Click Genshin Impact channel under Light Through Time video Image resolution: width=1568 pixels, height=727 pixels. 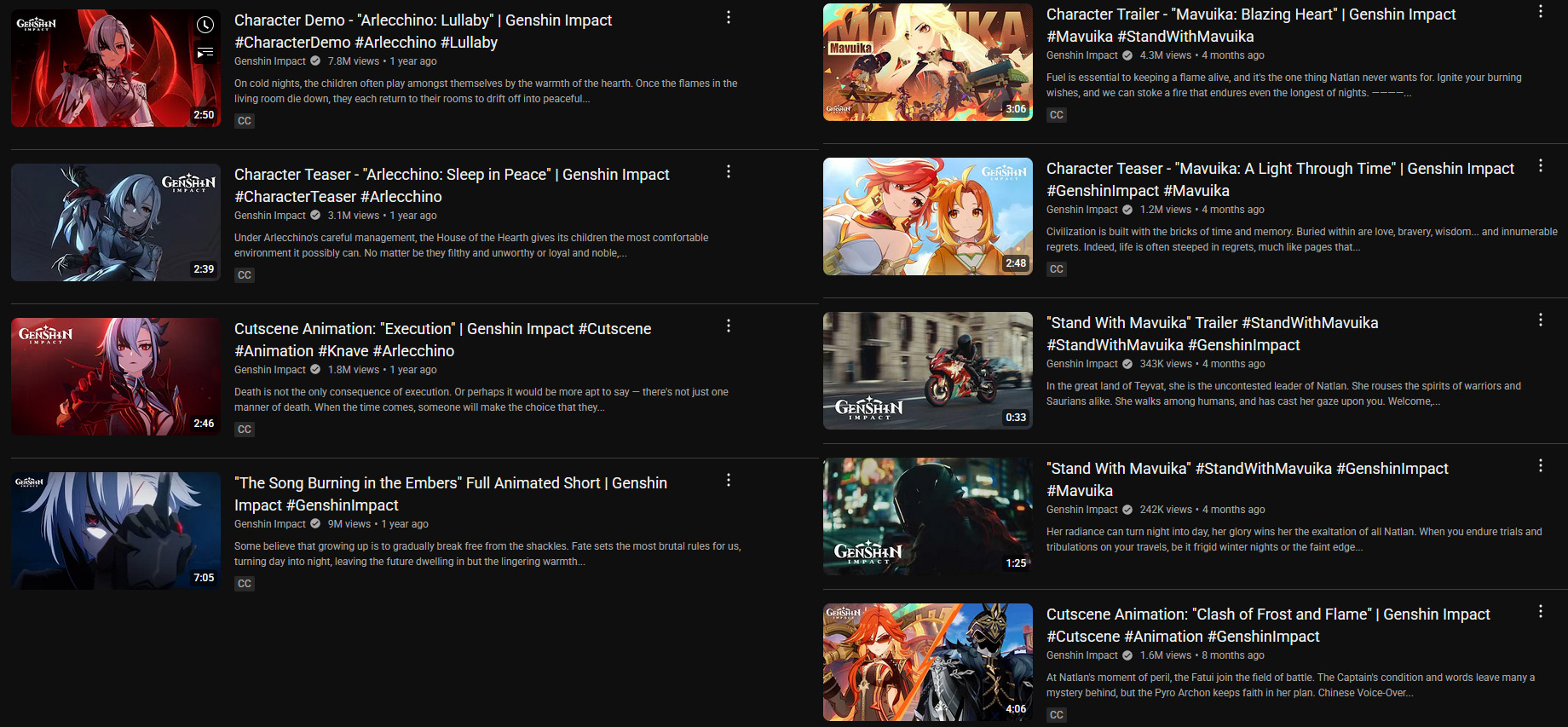click(1082, 210)
